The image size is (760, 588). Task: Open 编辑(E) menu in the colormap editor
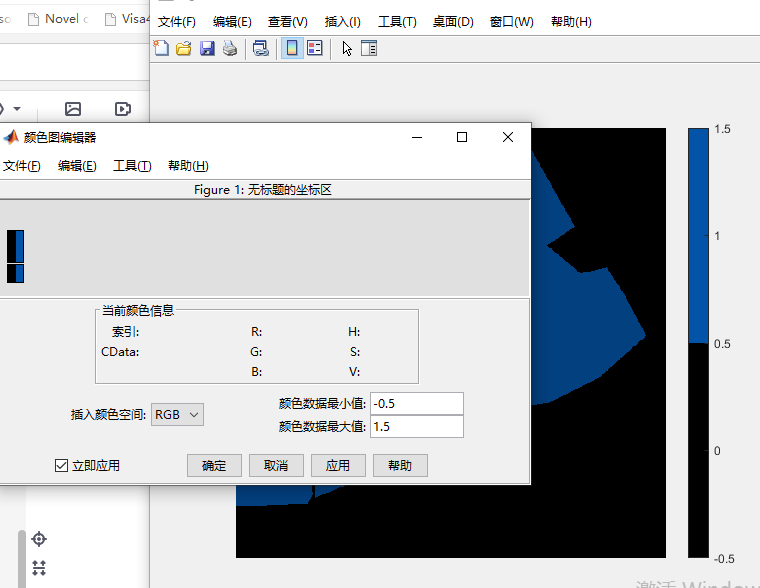pyautogui.click(x=77, y=166)
